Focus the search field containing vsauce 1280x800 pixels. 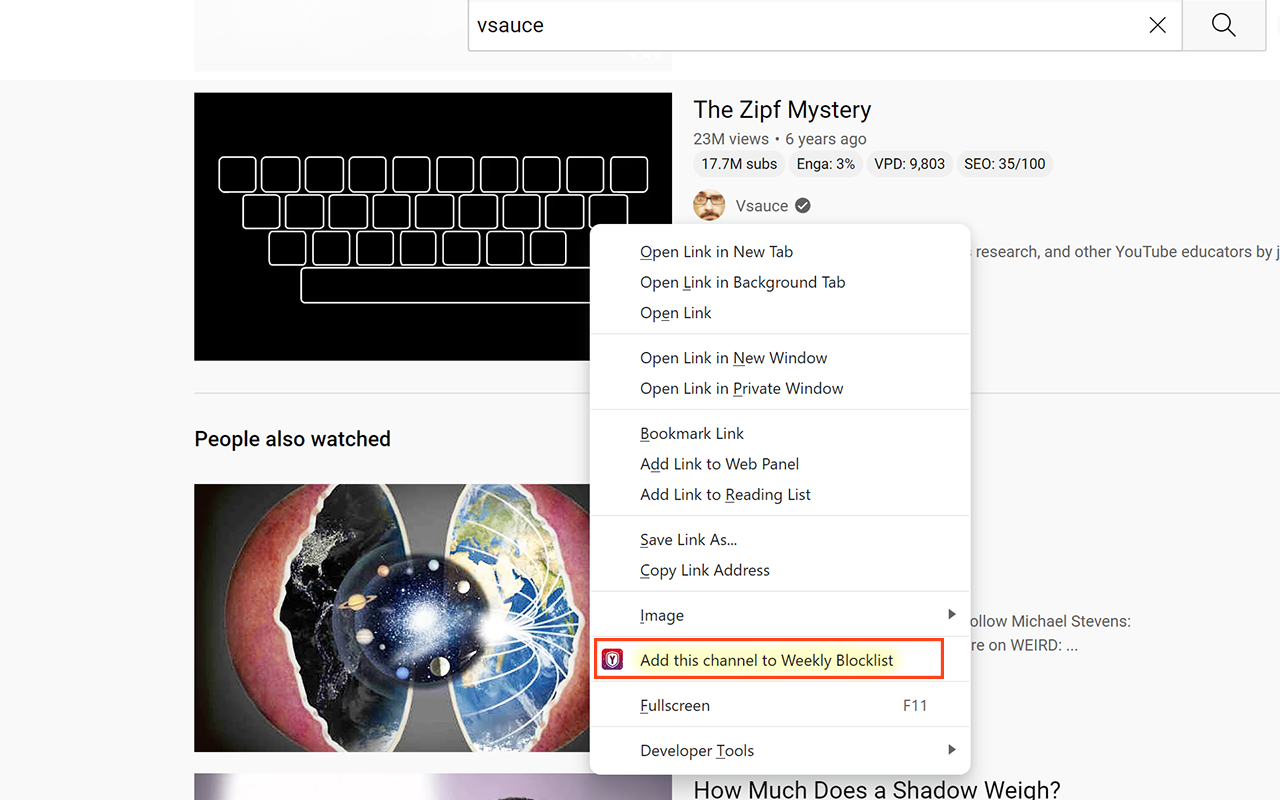[825, 25]
